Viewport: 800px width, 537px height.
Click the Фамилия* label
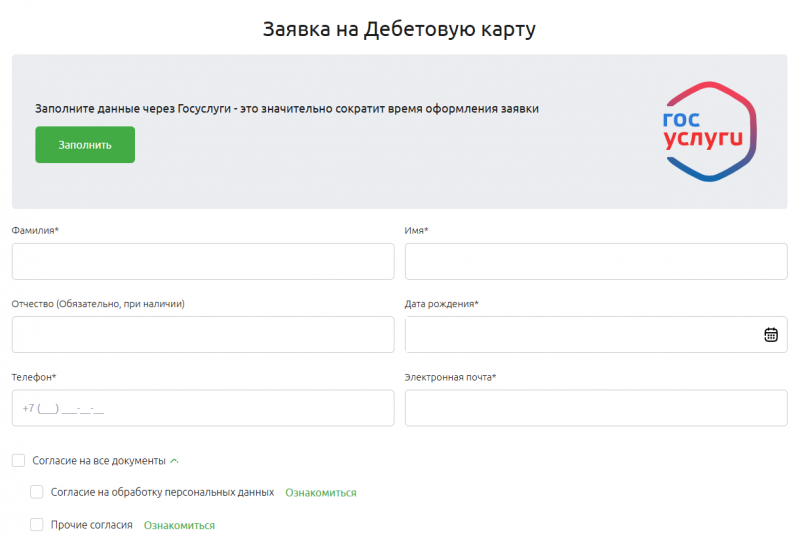point(35,231)
